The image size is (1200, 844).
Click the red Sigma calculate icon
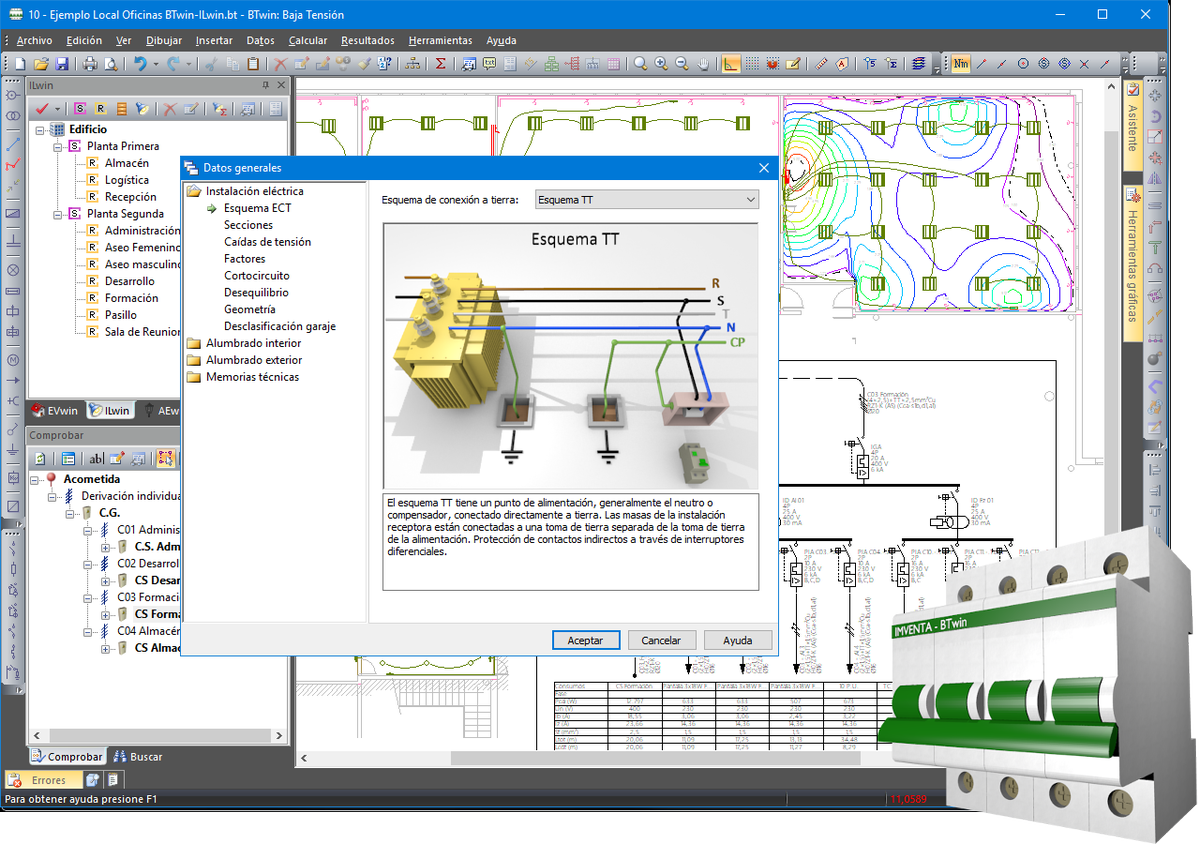coord(440,64)
